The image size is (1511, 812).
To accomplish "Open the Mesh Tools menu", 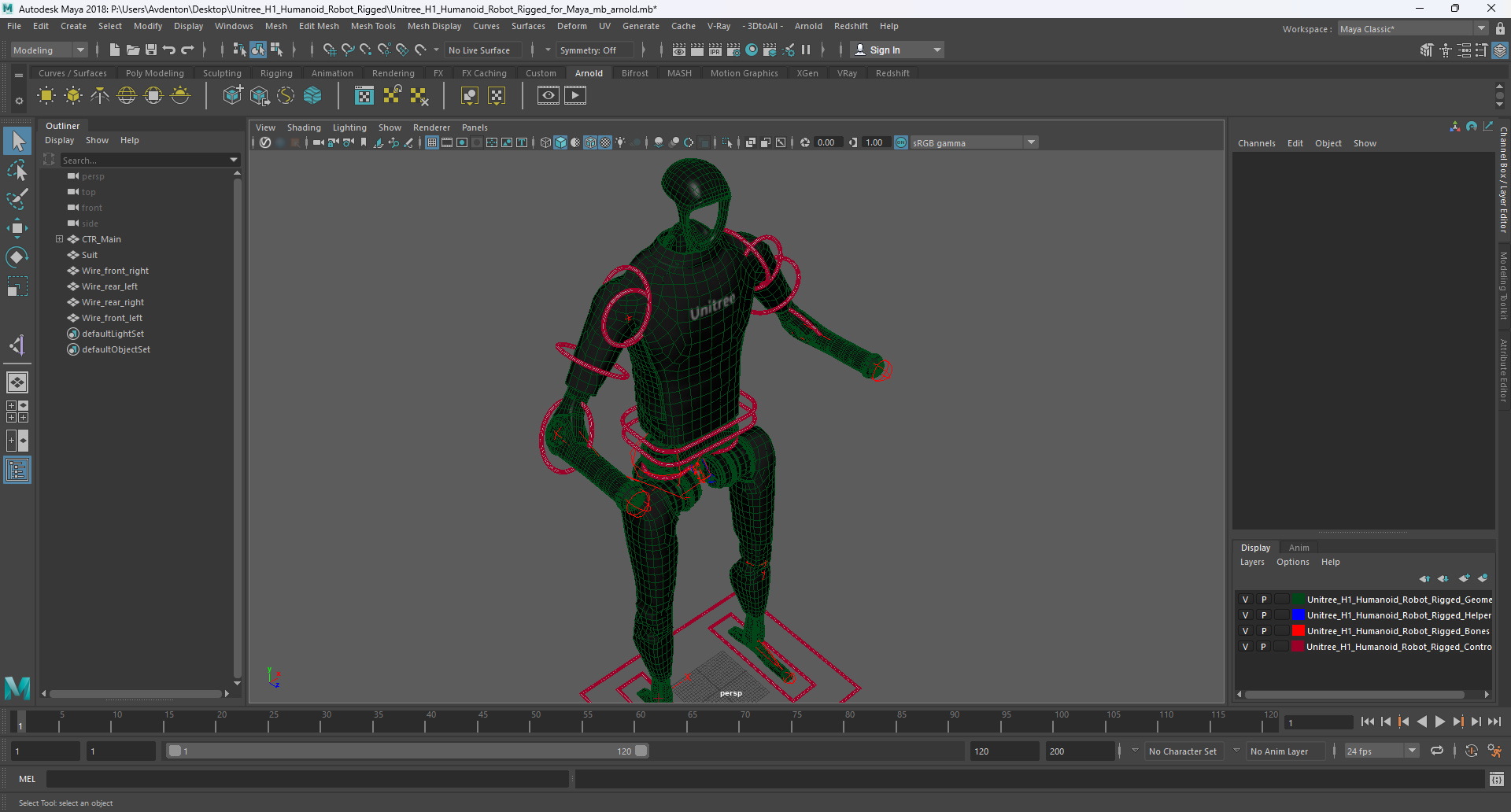I will [373, 26].
